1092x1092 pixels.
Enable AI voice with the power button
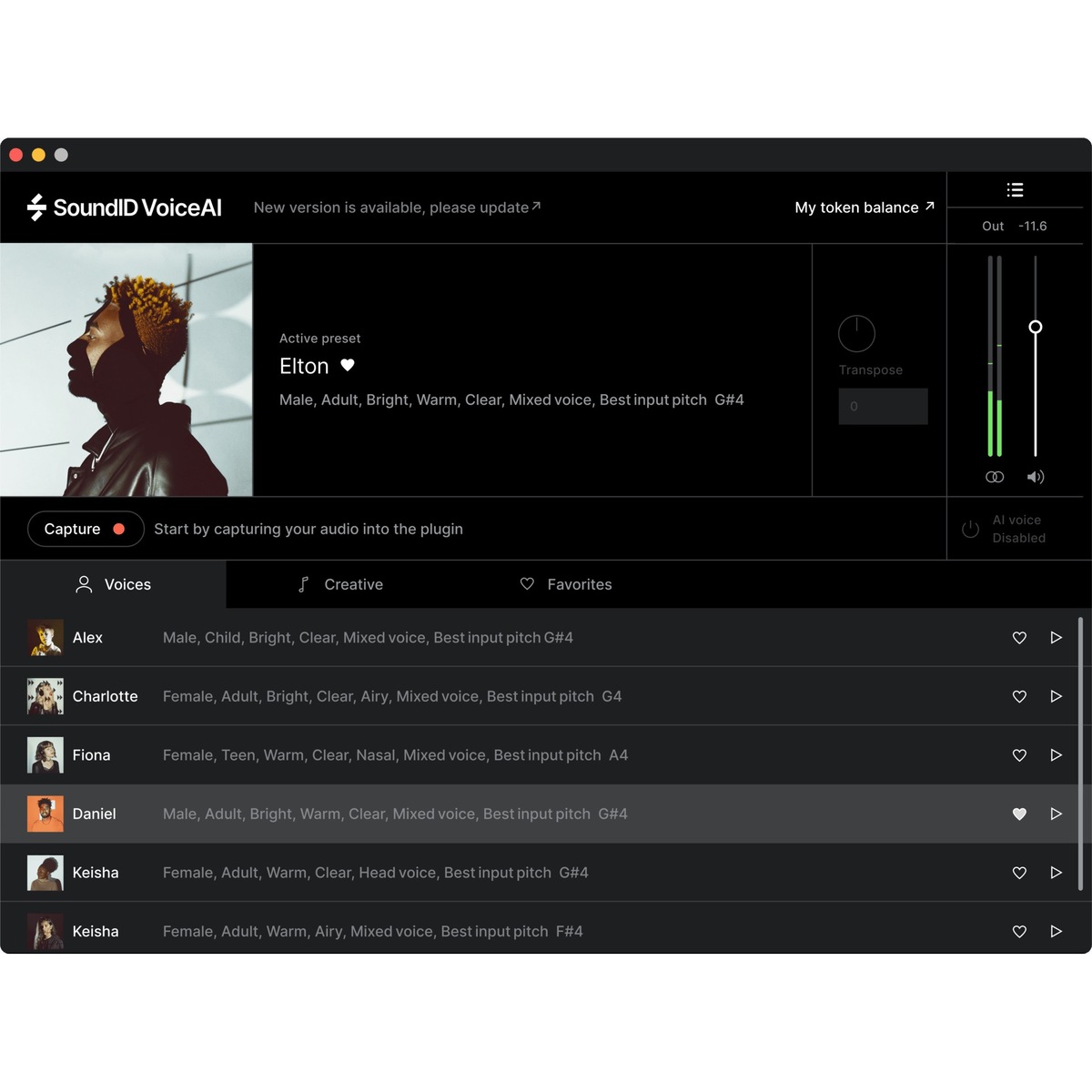click(x=970, y=529)
